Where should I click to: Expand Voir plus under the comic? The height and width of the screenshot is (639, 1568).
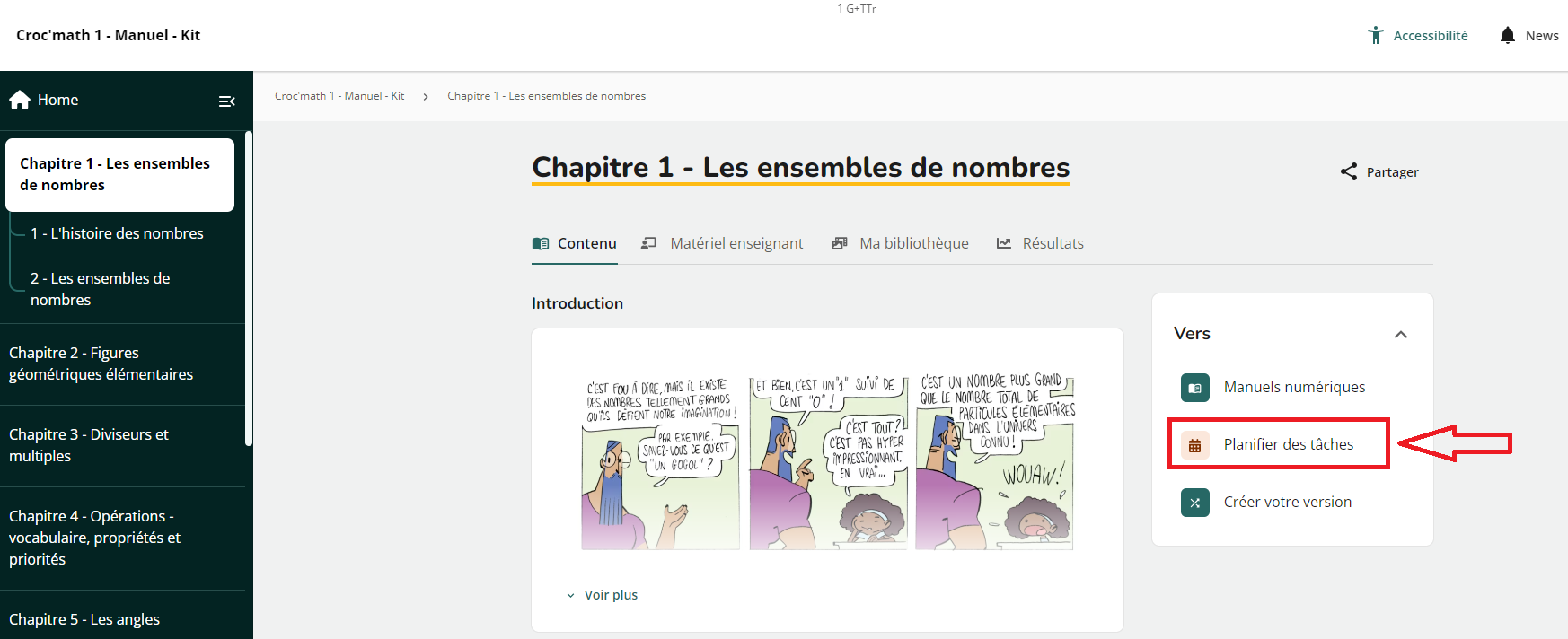click(603, 595)
